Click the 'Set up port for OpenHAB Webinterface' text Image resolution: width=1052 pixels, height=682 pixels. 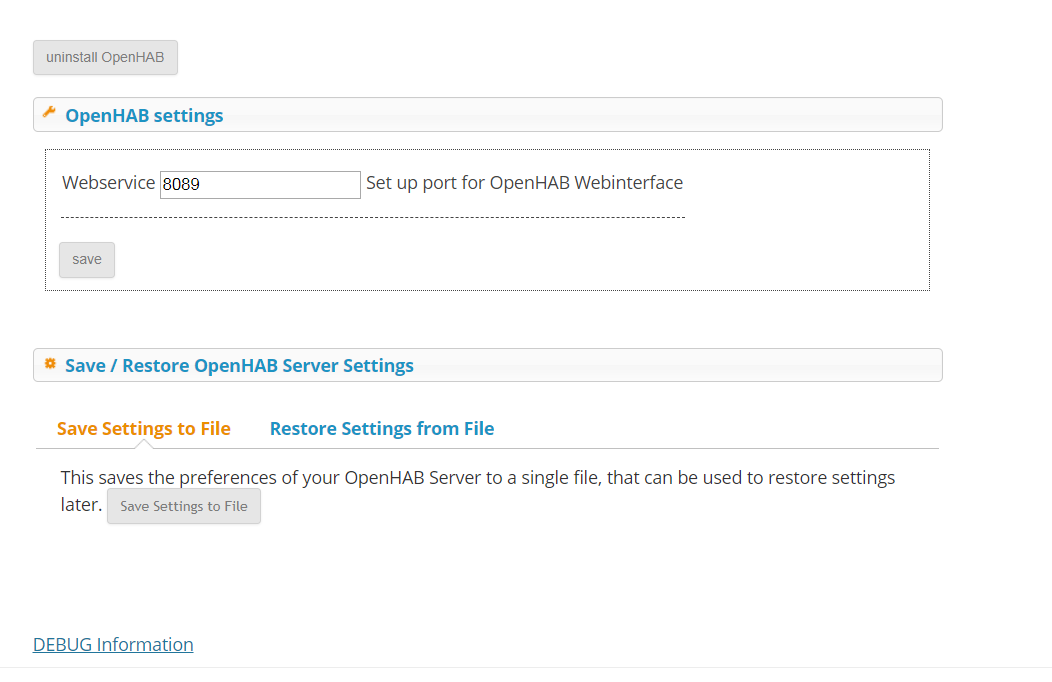[x=525, y=183]
